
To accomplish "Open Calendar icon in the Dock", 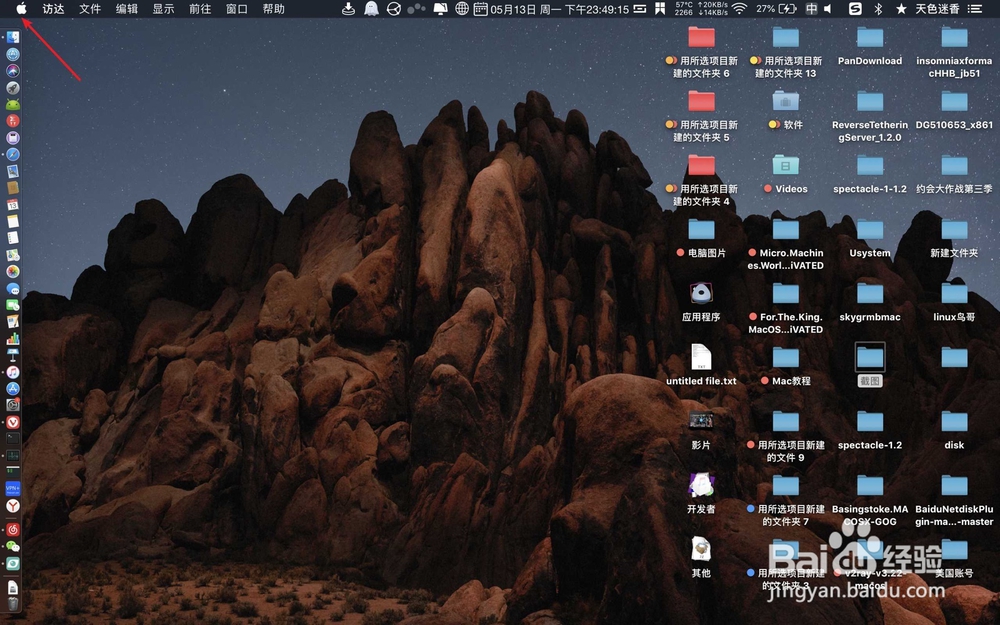I will click(13, 205).
